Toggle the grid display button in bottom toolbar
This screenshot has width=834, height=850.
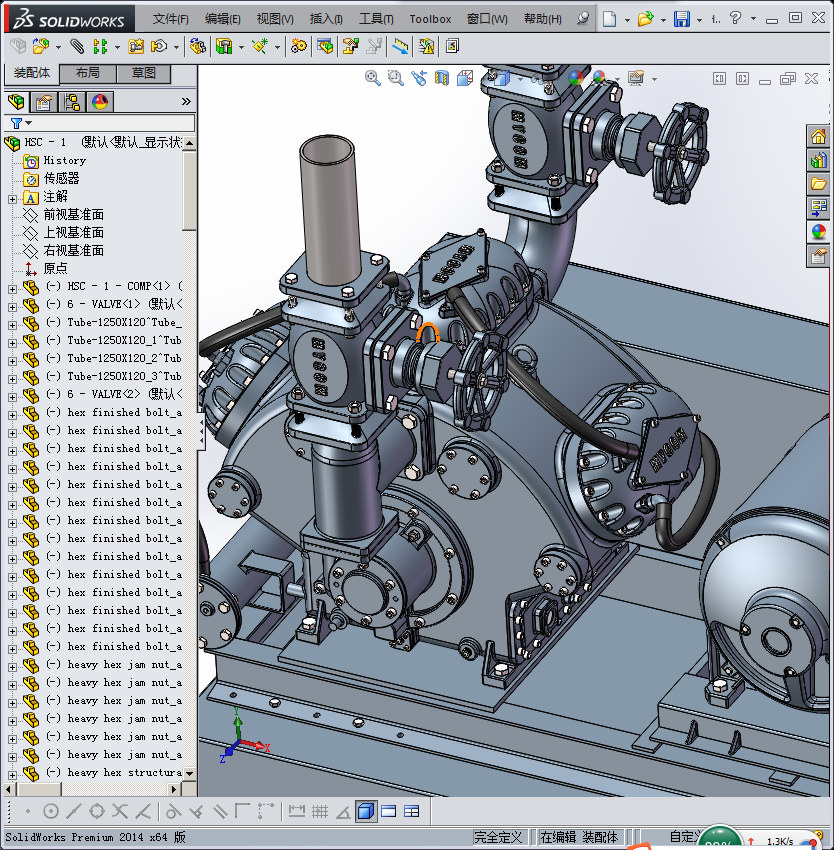click(x=320, y=811)
